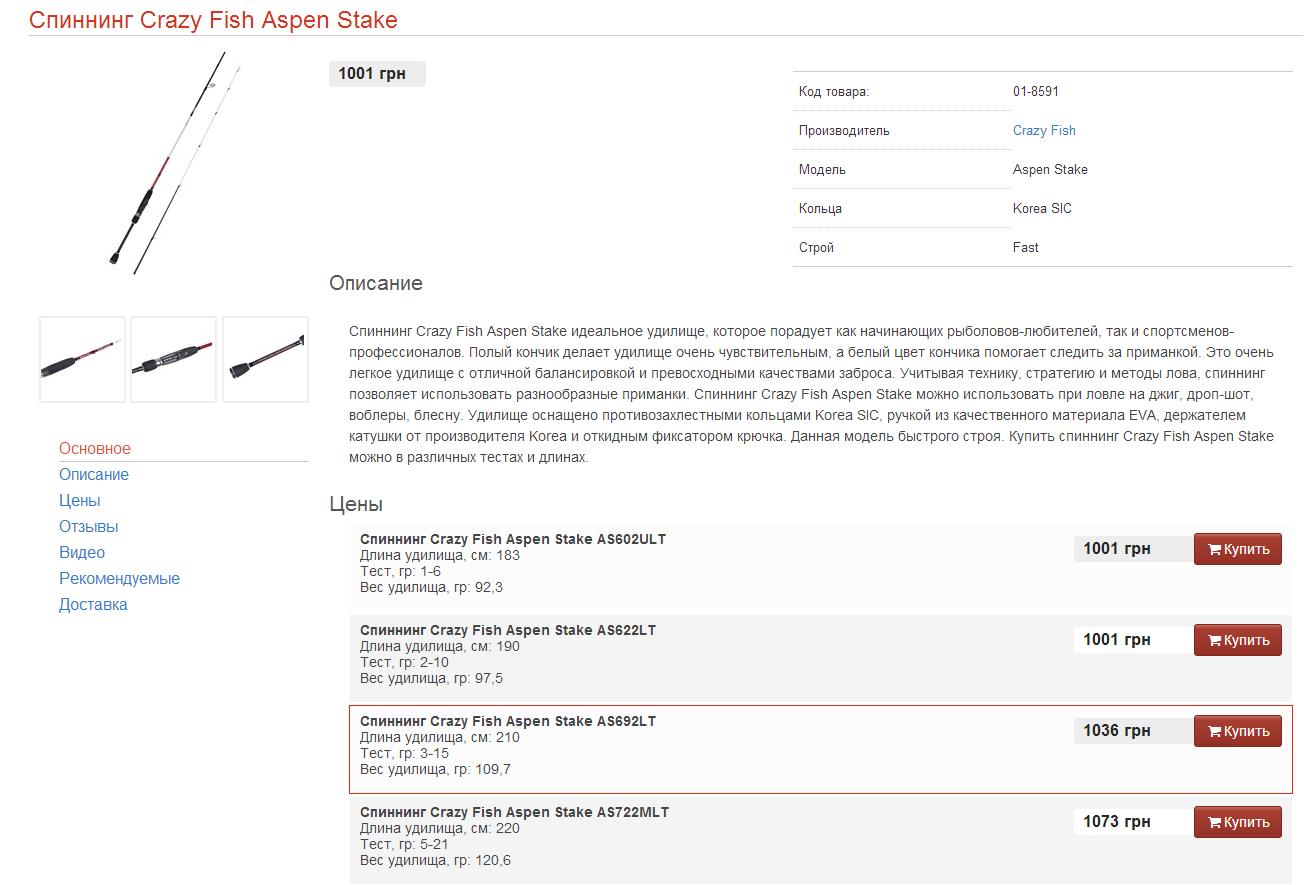1308x885 pixels.
Task: Click the Купить button for AS602ULT
Action: [1238, 549]
